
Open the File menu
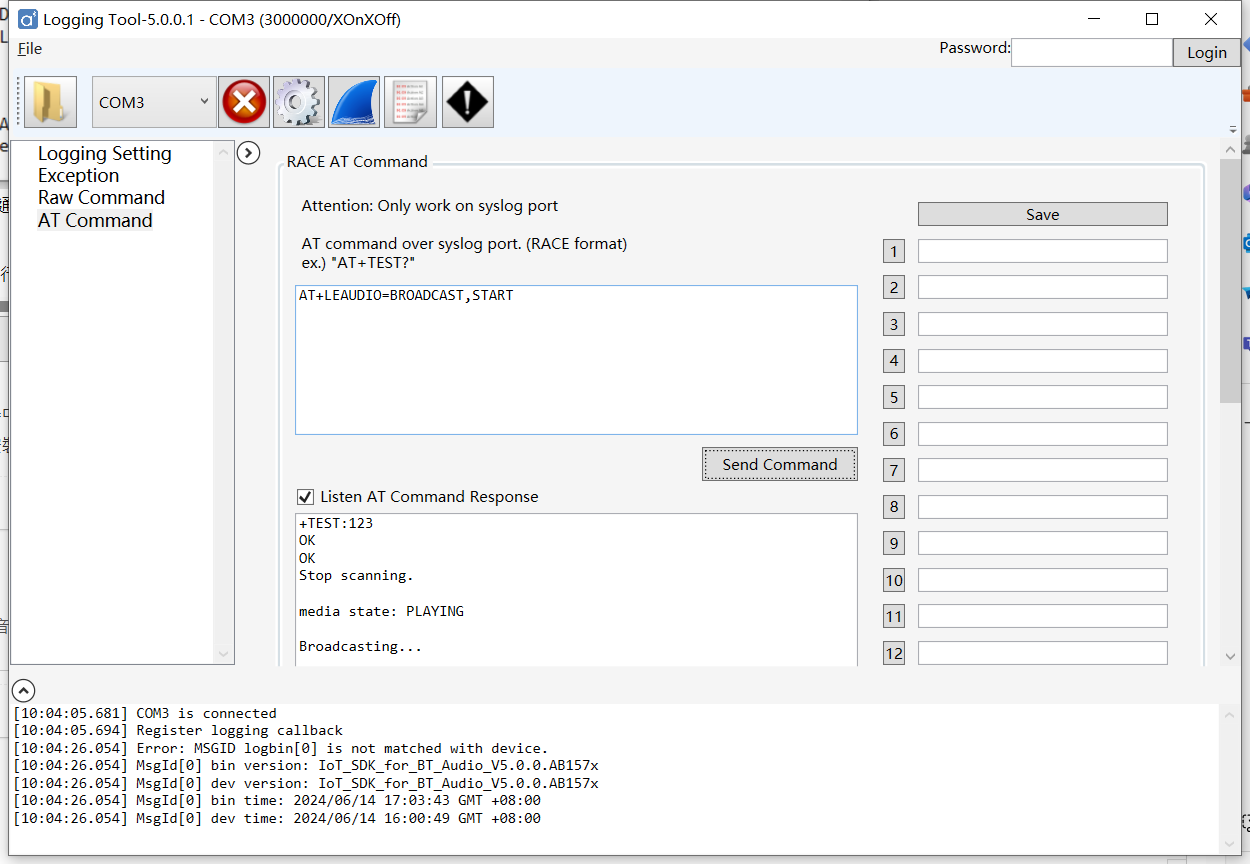click(x=30, y=48)
